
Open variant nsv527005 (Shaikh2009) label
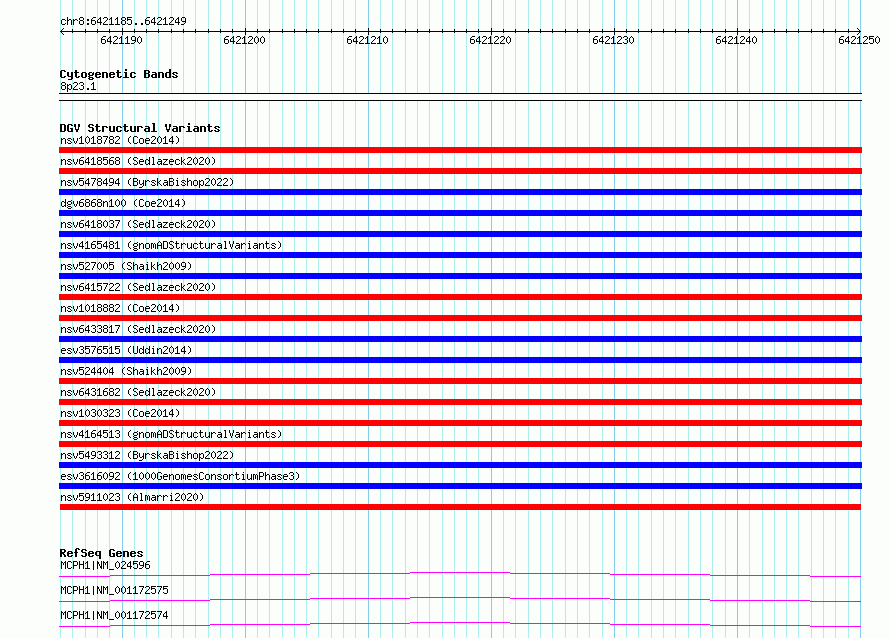pyautogui.click(x=126, y=266)
